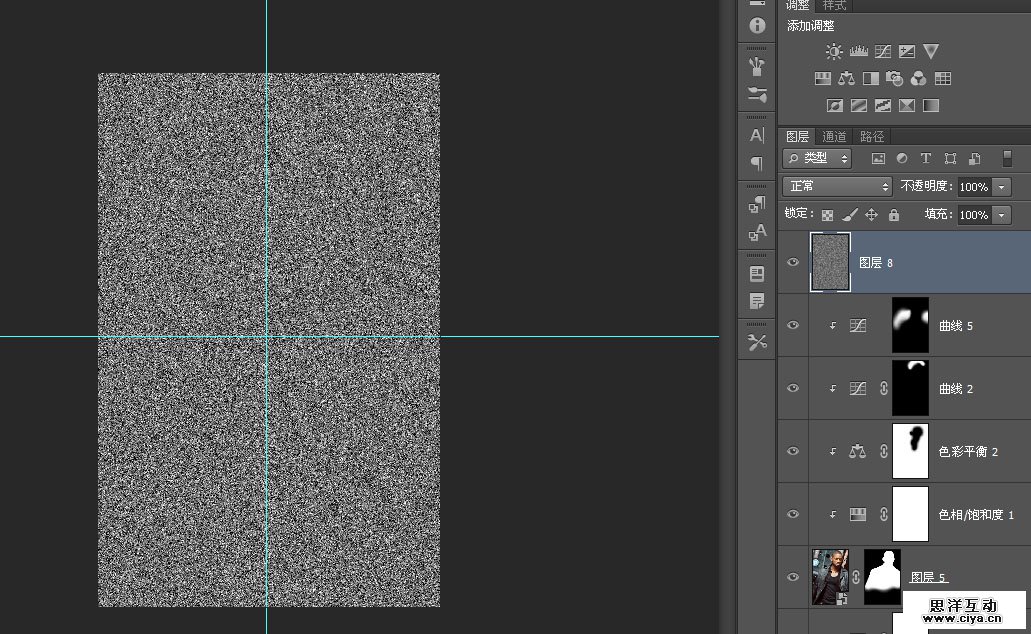This screenshot has height=634, width=1031.
Task: Add a Photo Filter adjustment
Action: 895,78
